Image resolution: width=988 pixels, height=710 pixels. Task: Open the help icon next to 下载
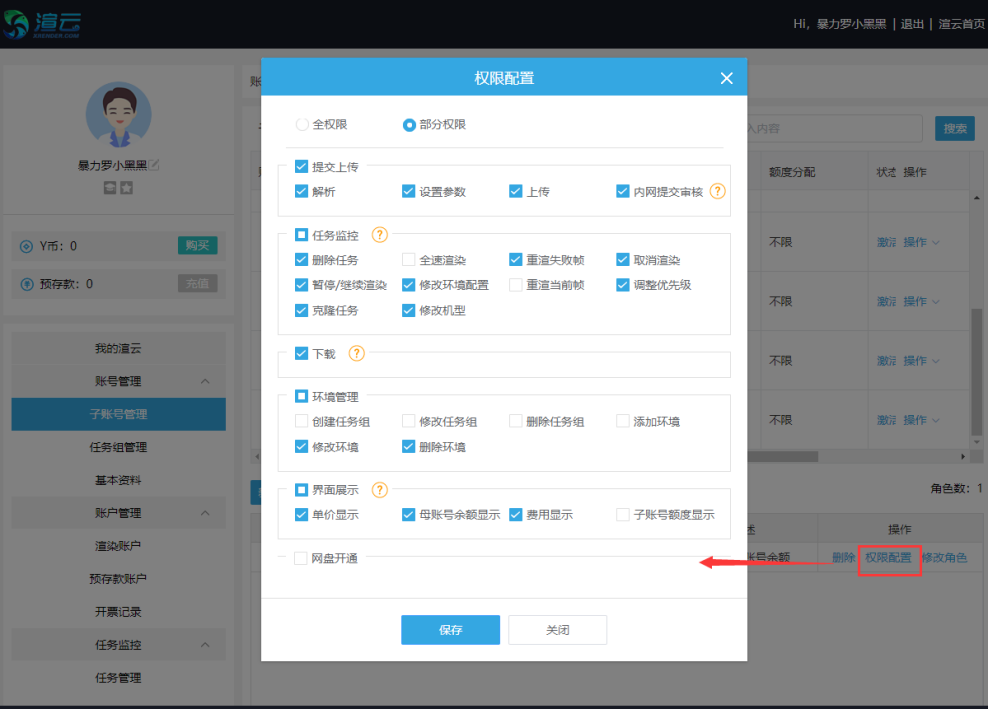pyautogui.click(x=358, y=352)
